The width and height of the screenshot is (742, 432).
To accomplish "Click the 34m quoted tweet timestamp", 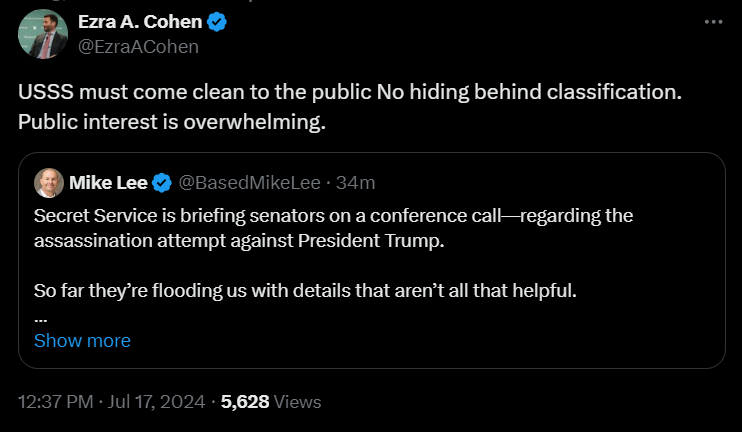I will click(x=355, y=182).
